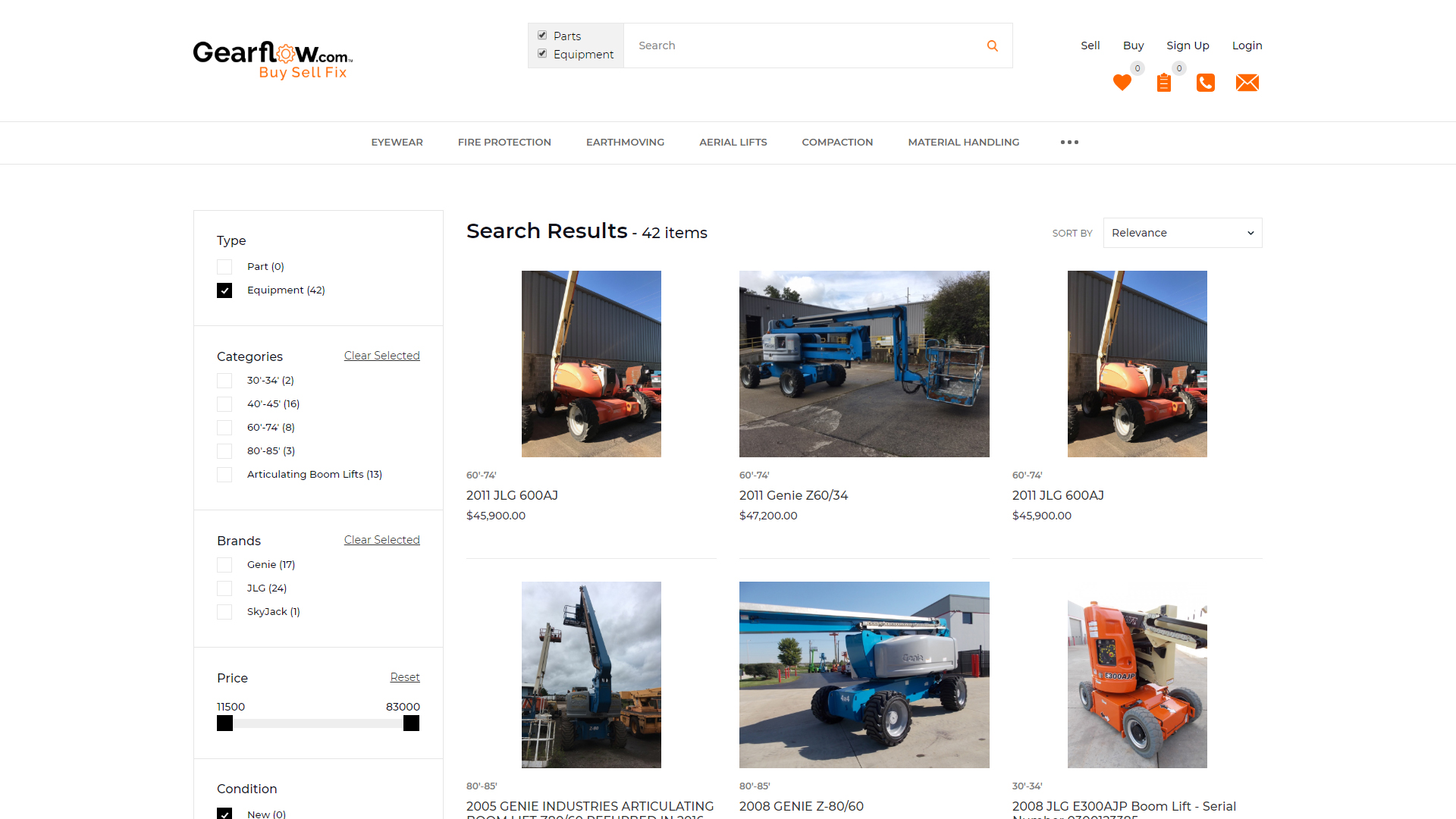
Task: Click the phone contact icon
Action: coord(1206,83)
